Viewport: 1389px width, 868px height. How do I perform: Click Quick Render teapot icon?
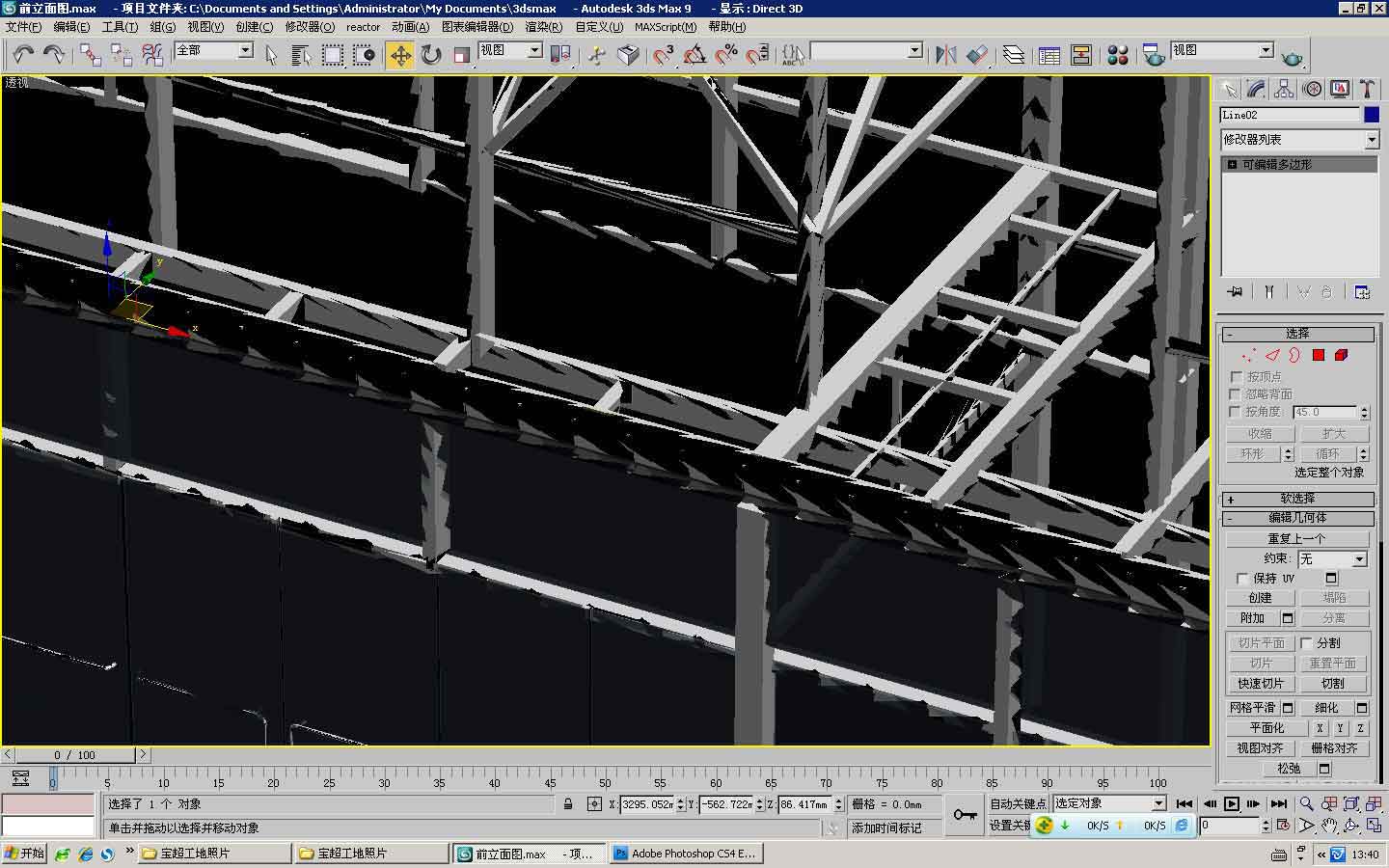1292,58
